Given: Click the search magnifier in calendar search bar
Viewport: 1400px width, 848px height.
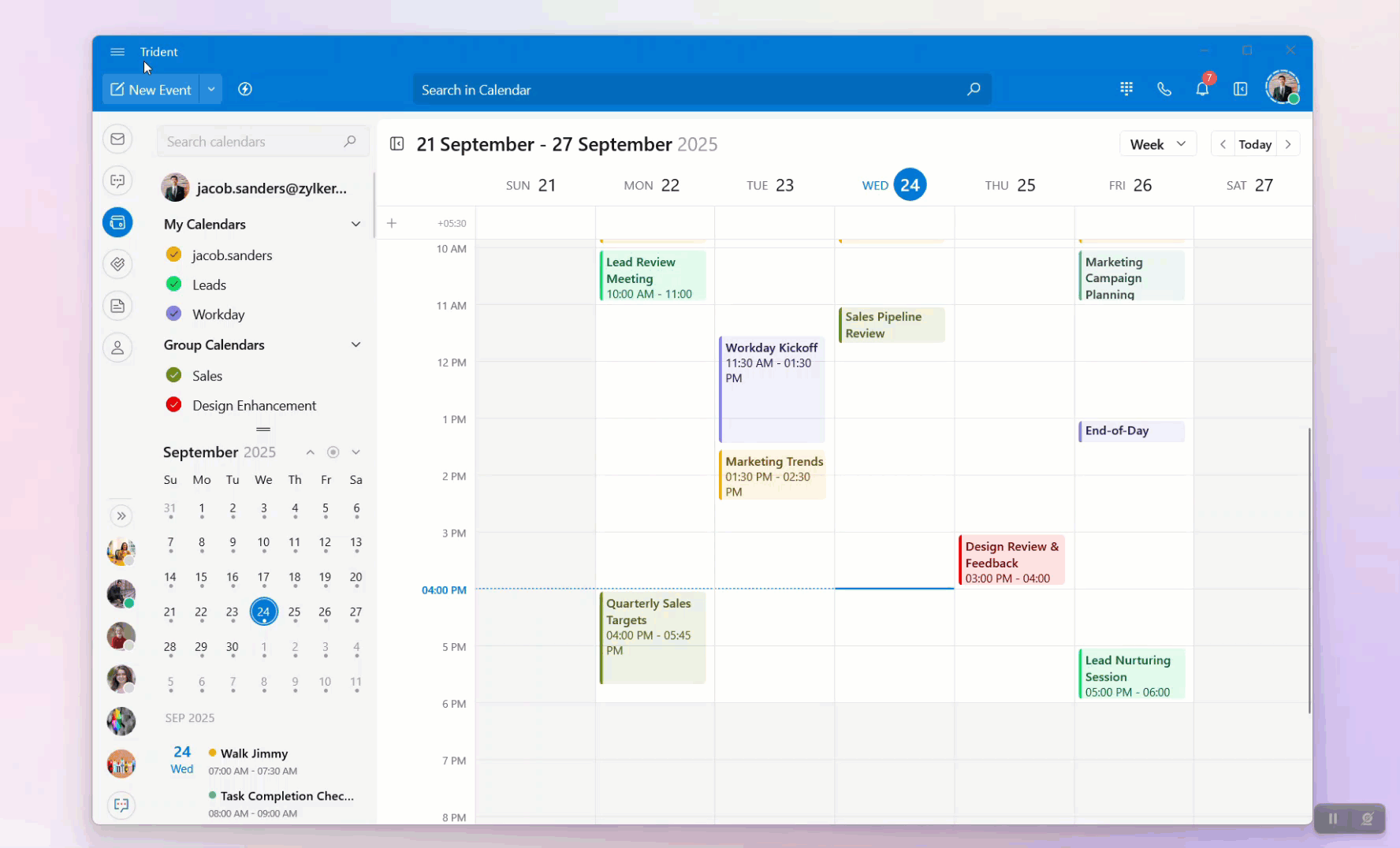Looking at the screenshot, I should [974, 89].
